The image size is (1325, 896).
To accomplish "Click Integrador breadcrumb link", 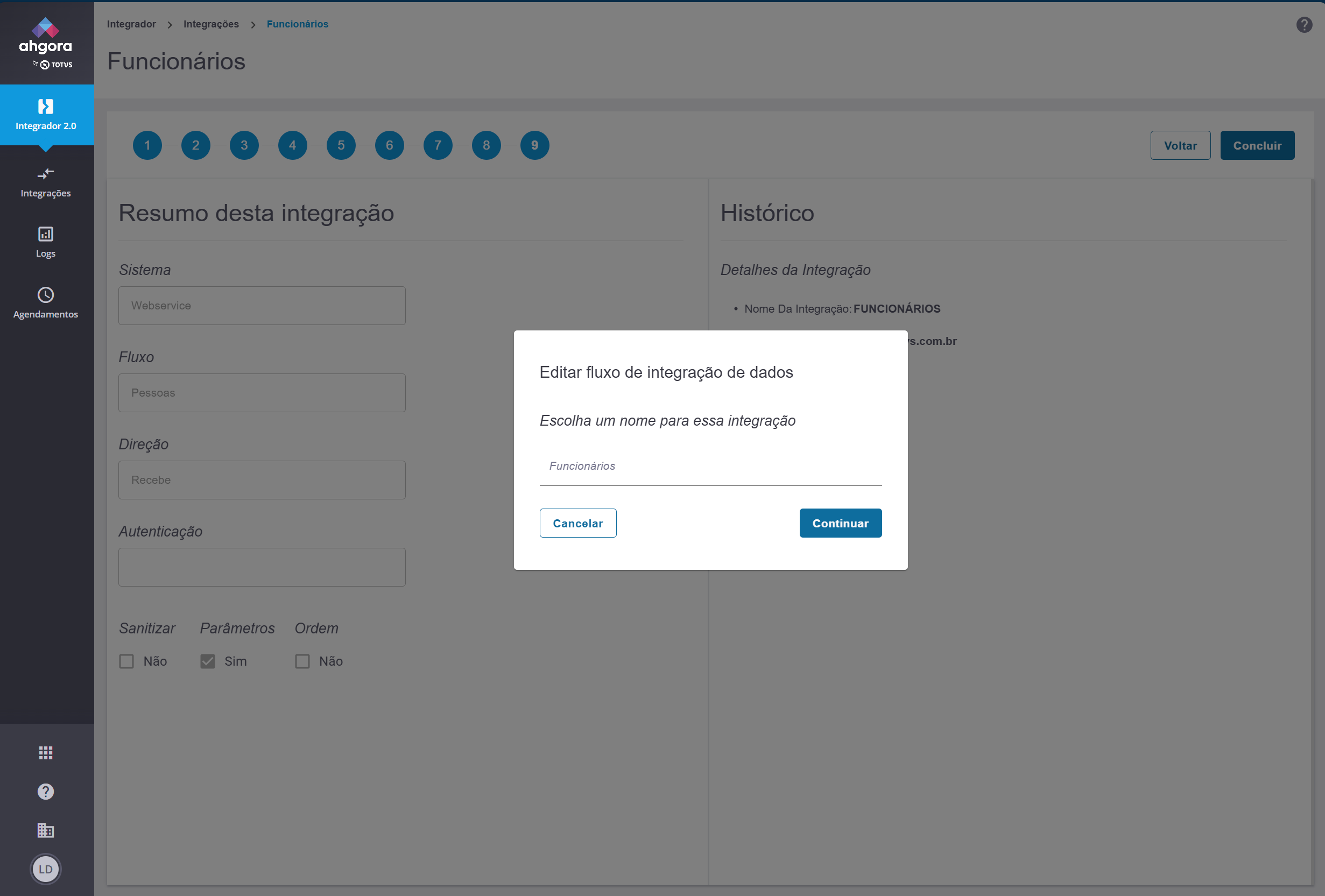I will coord(131,24).
